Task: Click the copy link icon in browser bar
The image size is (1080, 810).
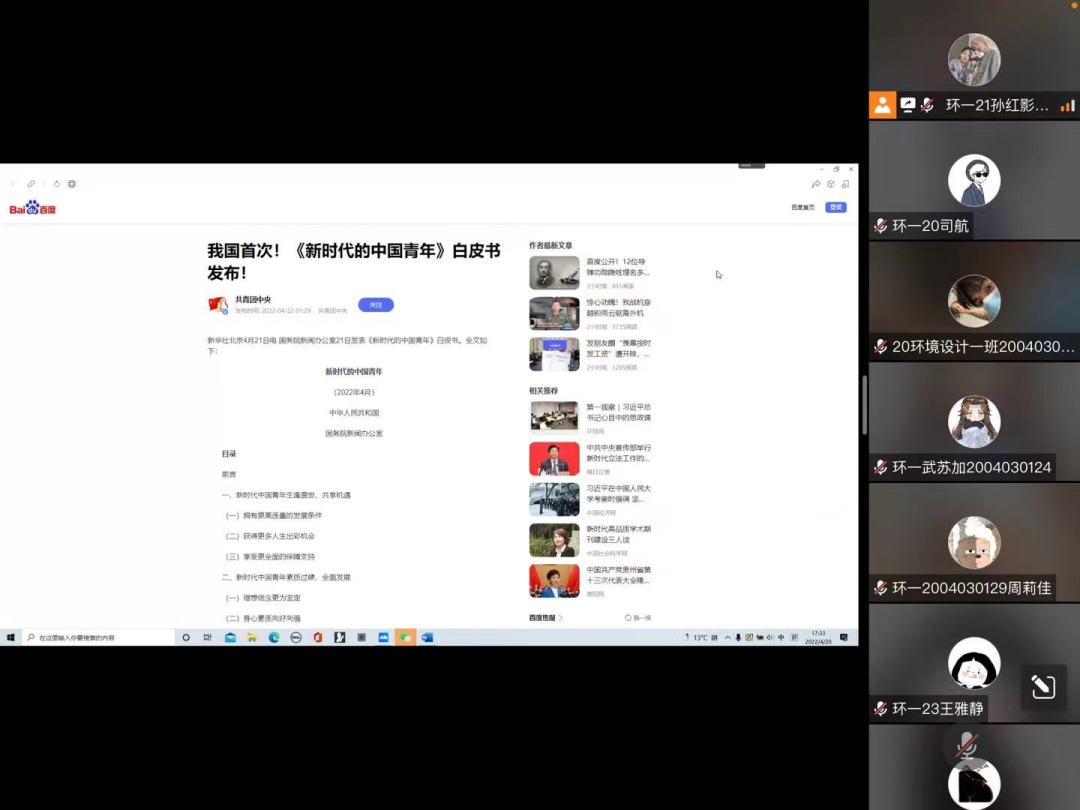Action: tap(31, 184)
